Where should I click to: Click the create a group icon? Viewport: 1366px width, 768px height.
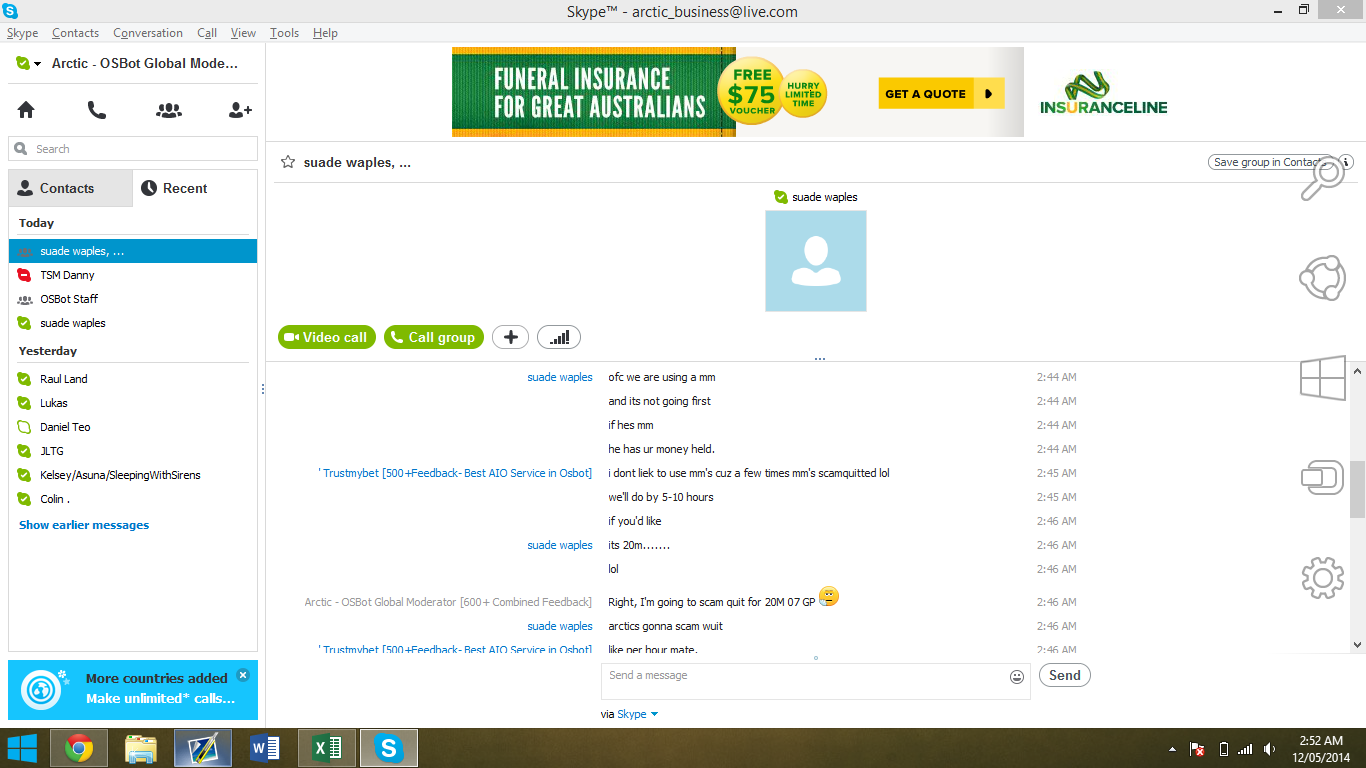pyautogui.click(x=168, y=110)
